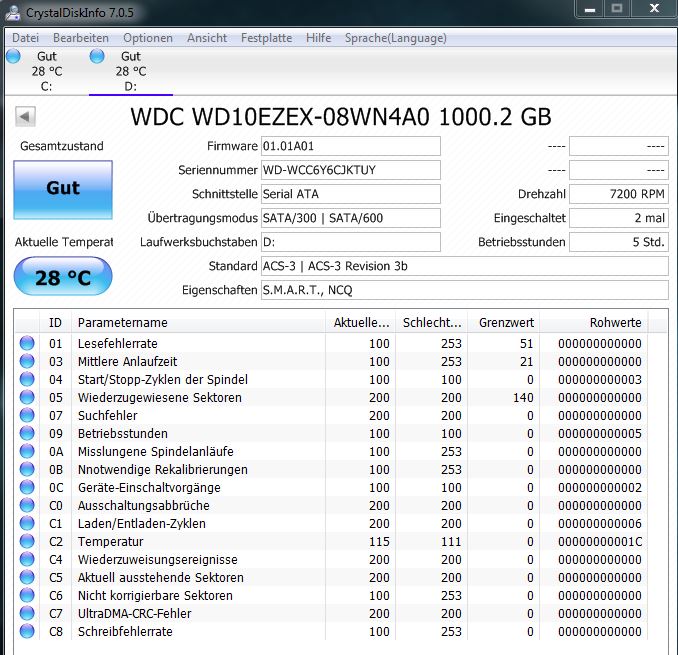Click status orb for UltraDMA-CRC-Fehler
Viewport: 678px width, 655px height.
click(27, 613)
